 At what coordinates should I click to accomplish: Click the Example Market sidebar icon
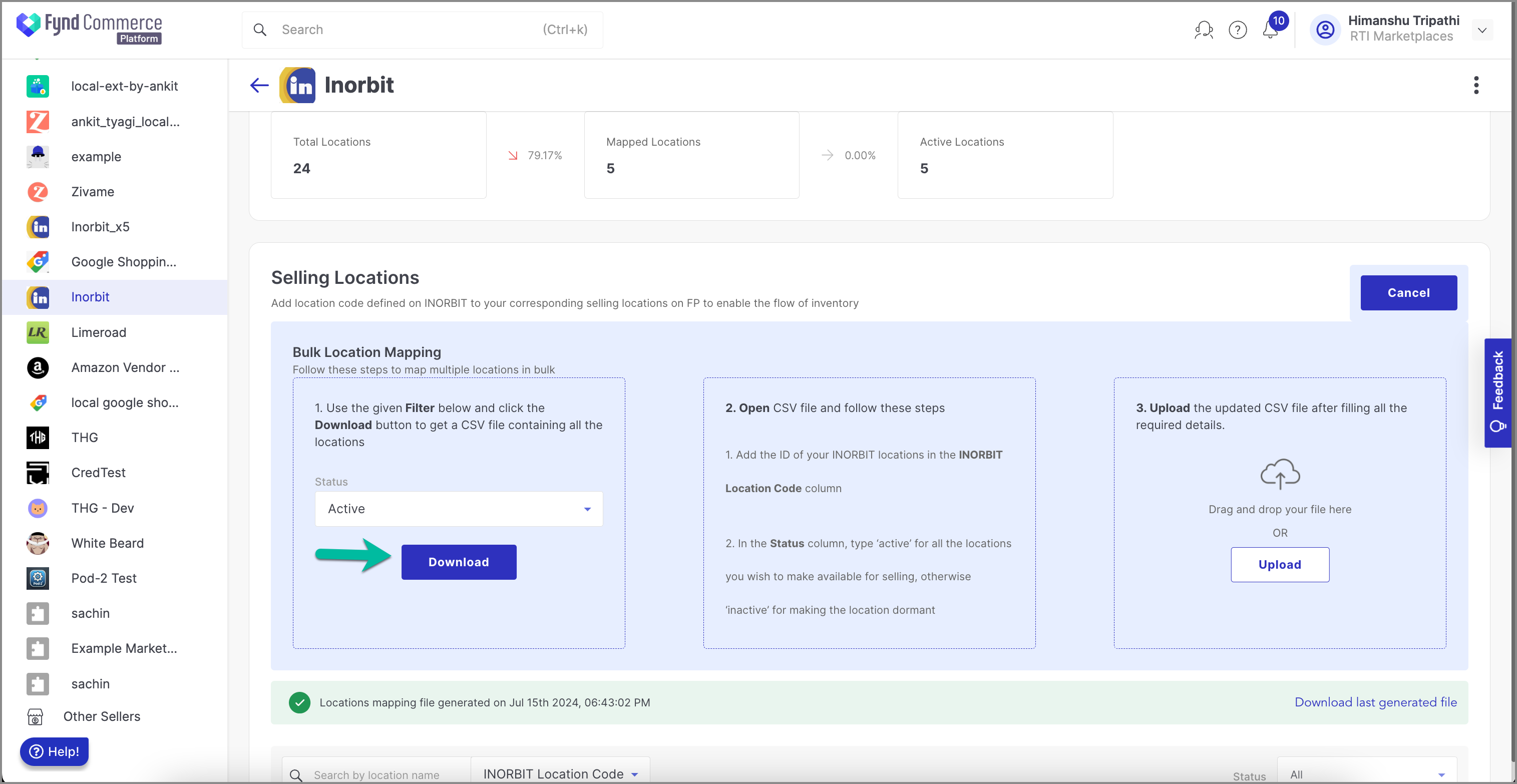[38, 648]
